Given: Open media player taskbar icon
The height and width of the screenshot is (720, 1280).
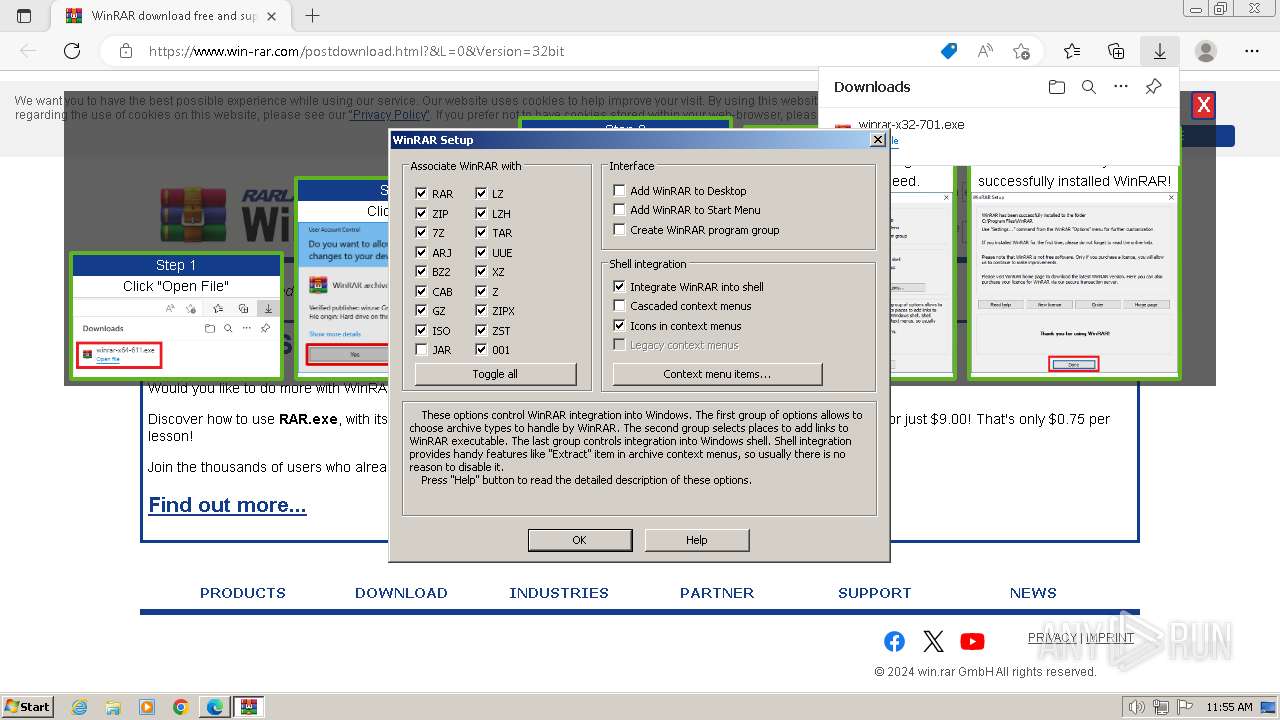Looking at the screenshot, I should click(x=147, y=707).
